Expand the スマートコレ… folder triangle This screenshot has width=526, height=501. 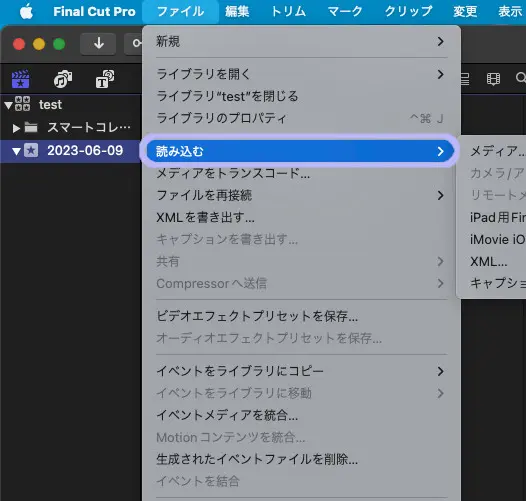click(x=16, y=128)
